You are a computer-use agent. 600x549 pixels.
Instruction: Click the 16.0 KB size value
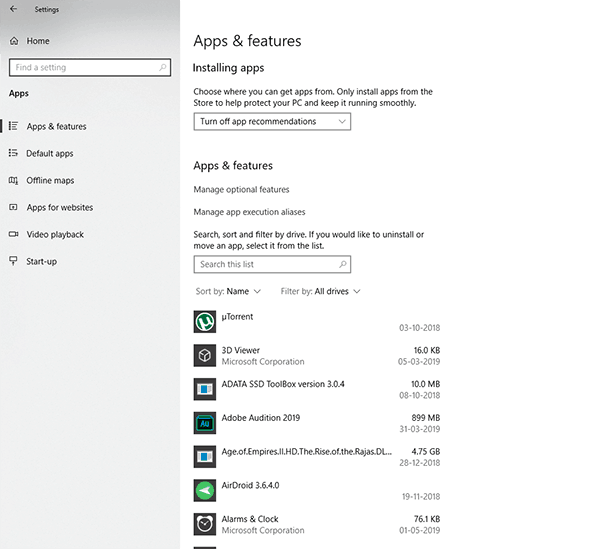[427, 350]
